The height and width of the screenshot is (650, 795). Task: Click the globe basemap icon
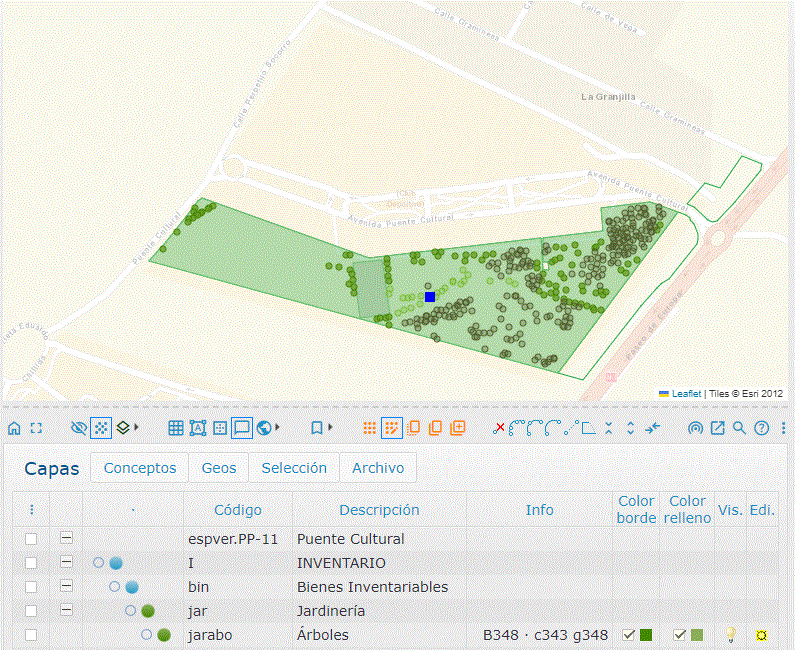coord(264,428)
